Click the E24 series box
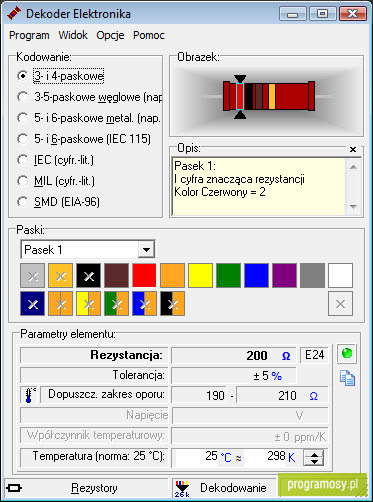 315,355
